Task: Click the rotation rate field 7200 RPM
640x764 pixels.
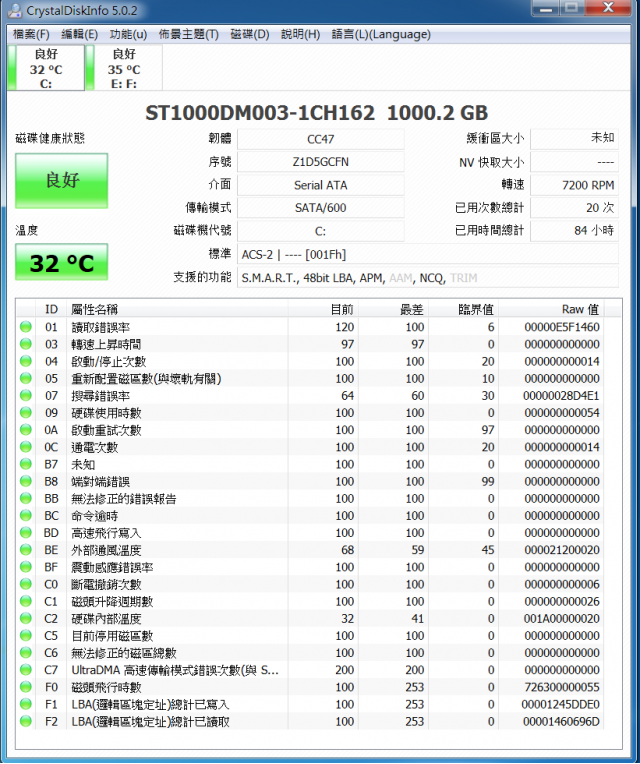Action: click(574, 185)
